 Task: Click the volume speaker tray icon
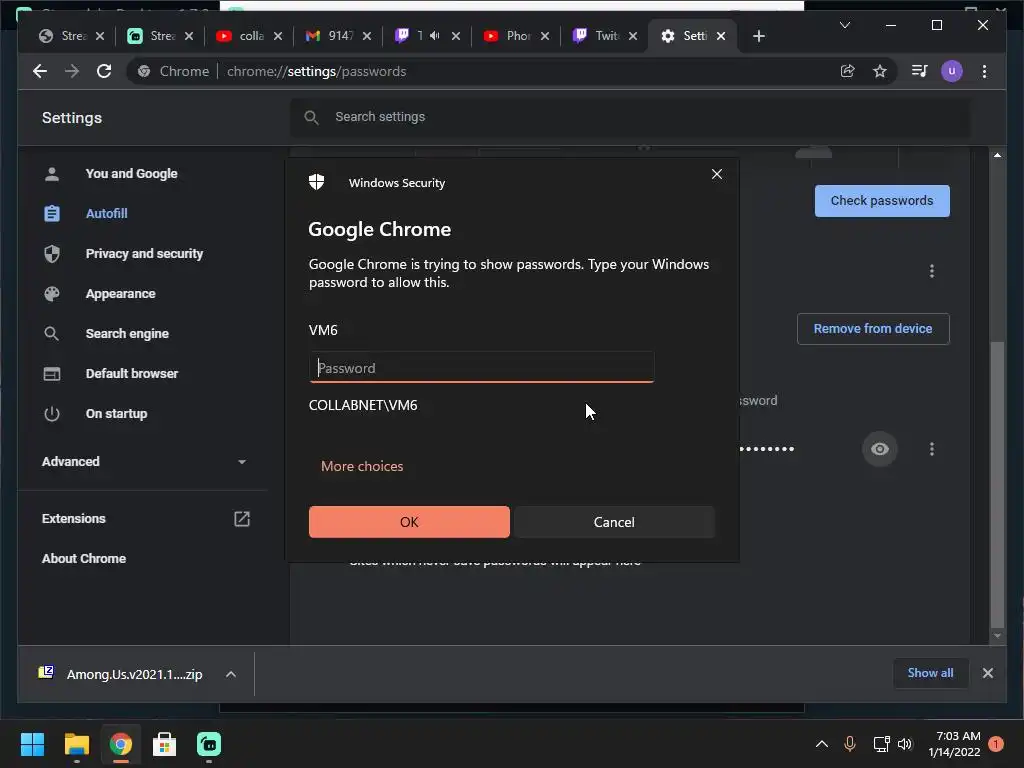[x=904, y=744]
